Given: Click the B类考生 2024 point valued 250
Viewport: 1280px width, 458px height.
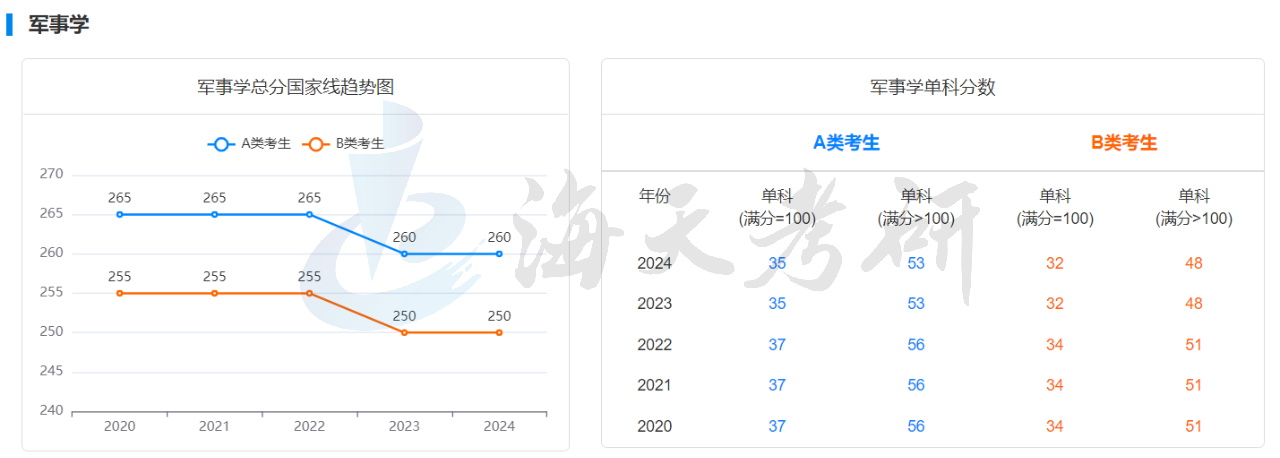Looking at the screenshot, I should point(499,332).
